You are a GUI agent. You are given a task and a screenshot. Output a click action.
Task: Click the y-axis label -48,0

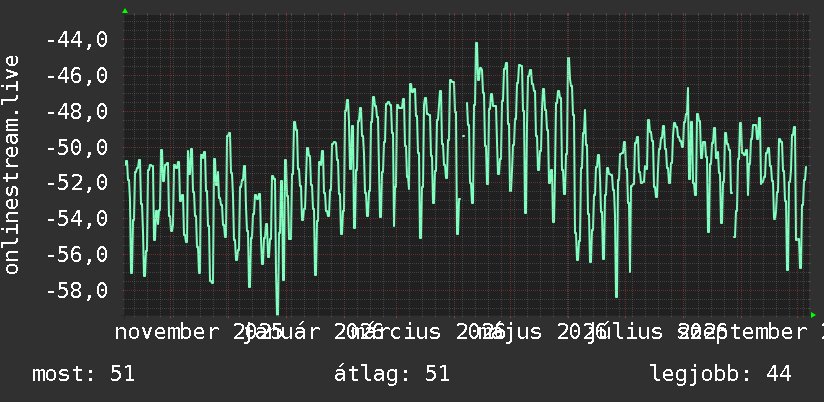[77, 111]
